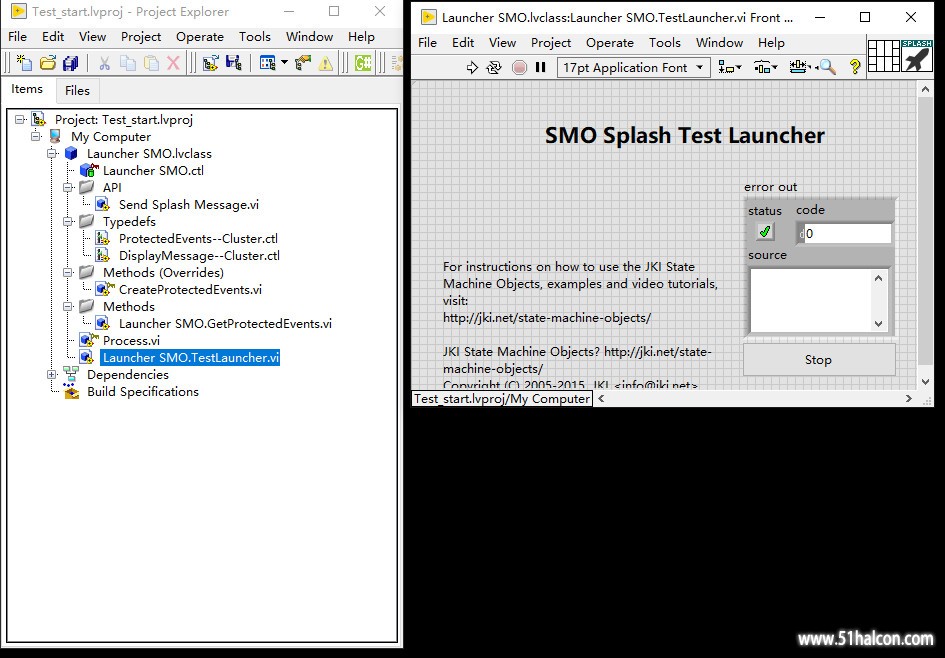This screenshot has height=658, width=945.
Task: Open the Distribute Objects dropdown
Action: click(x=765, y=67)
